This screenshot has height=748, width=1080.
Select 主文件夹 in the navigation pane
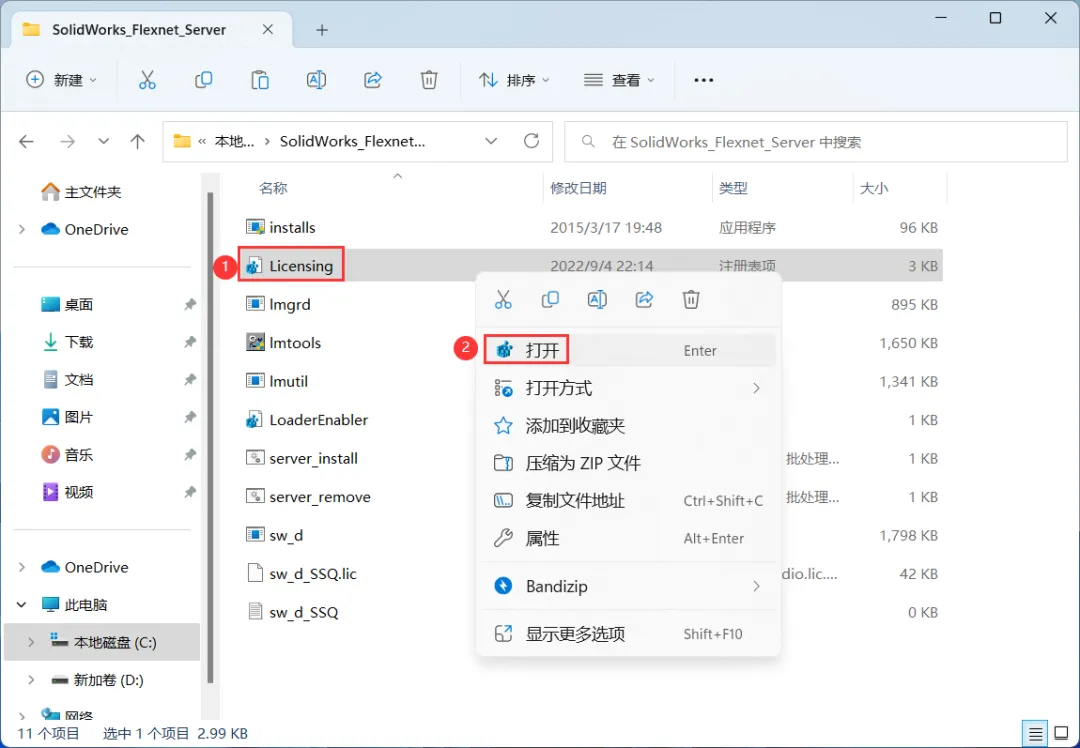click(81, 191)
